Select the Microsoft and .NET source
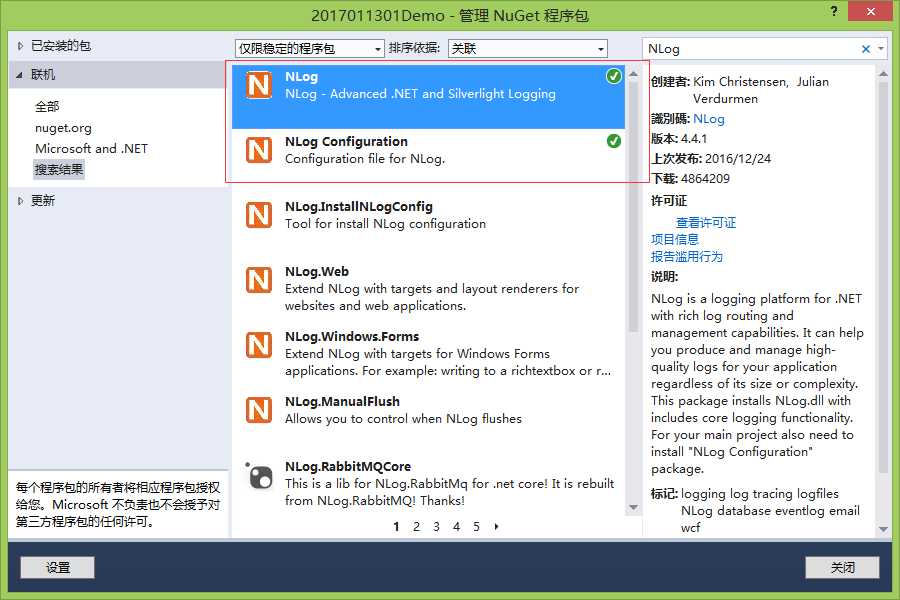 coord(91,149)
